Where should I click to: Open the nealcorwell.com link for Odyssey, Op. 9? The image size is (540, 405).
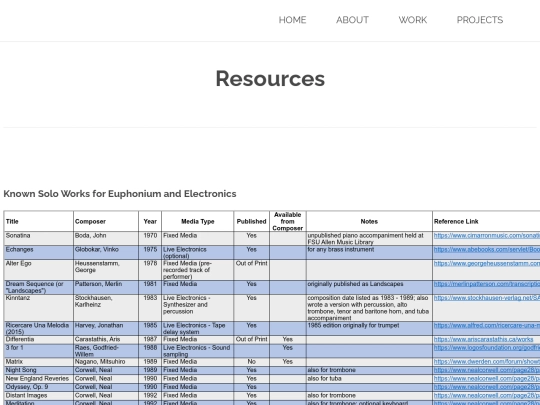point(487,387)
